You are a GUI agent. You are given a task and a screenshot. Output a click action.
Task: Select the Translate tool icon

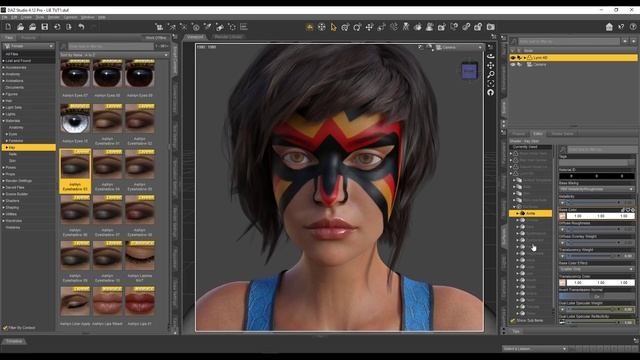pyautogui.click(x=369, y=27)
